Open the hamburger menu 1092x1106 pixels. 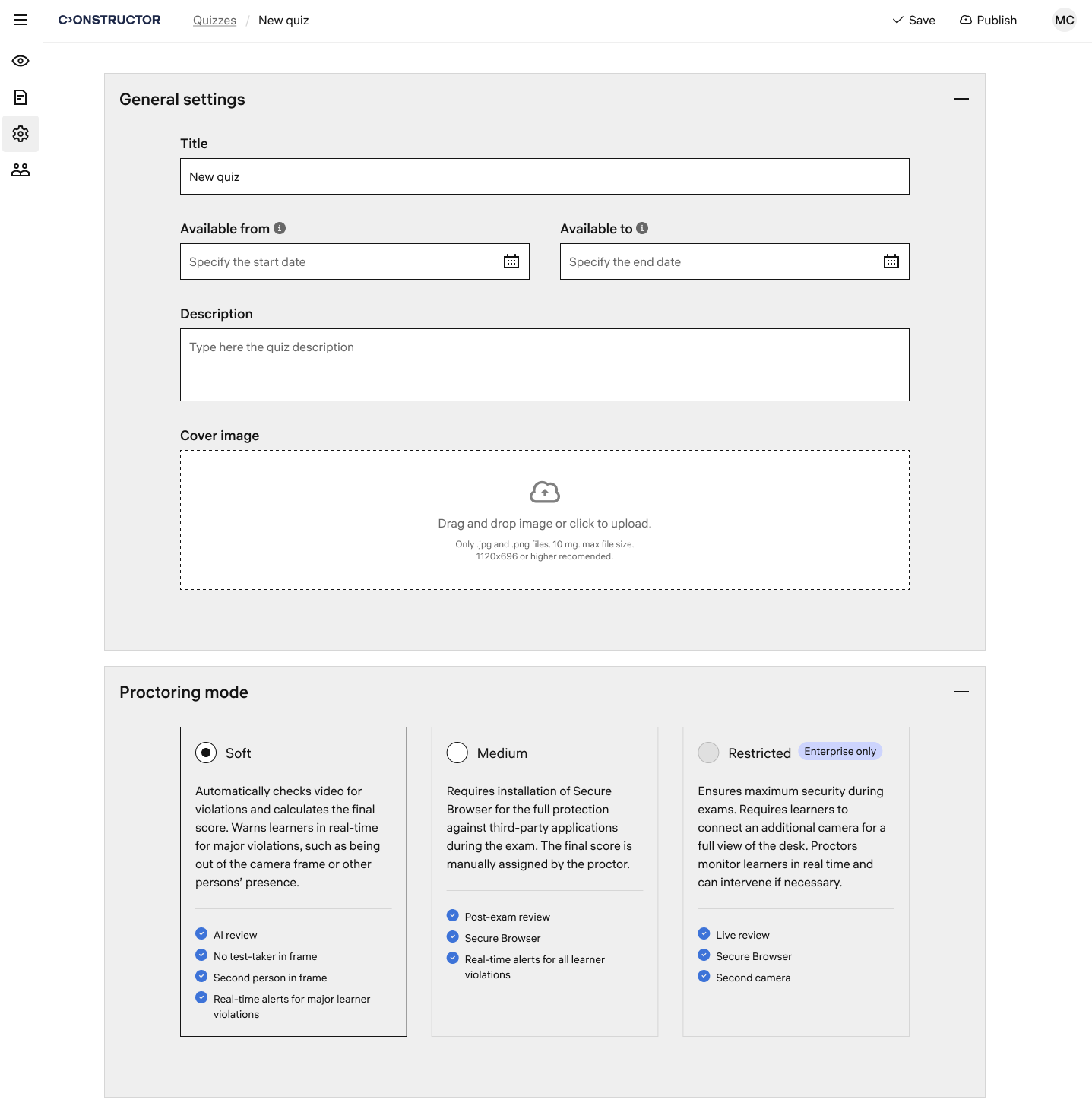click(21, 20)
